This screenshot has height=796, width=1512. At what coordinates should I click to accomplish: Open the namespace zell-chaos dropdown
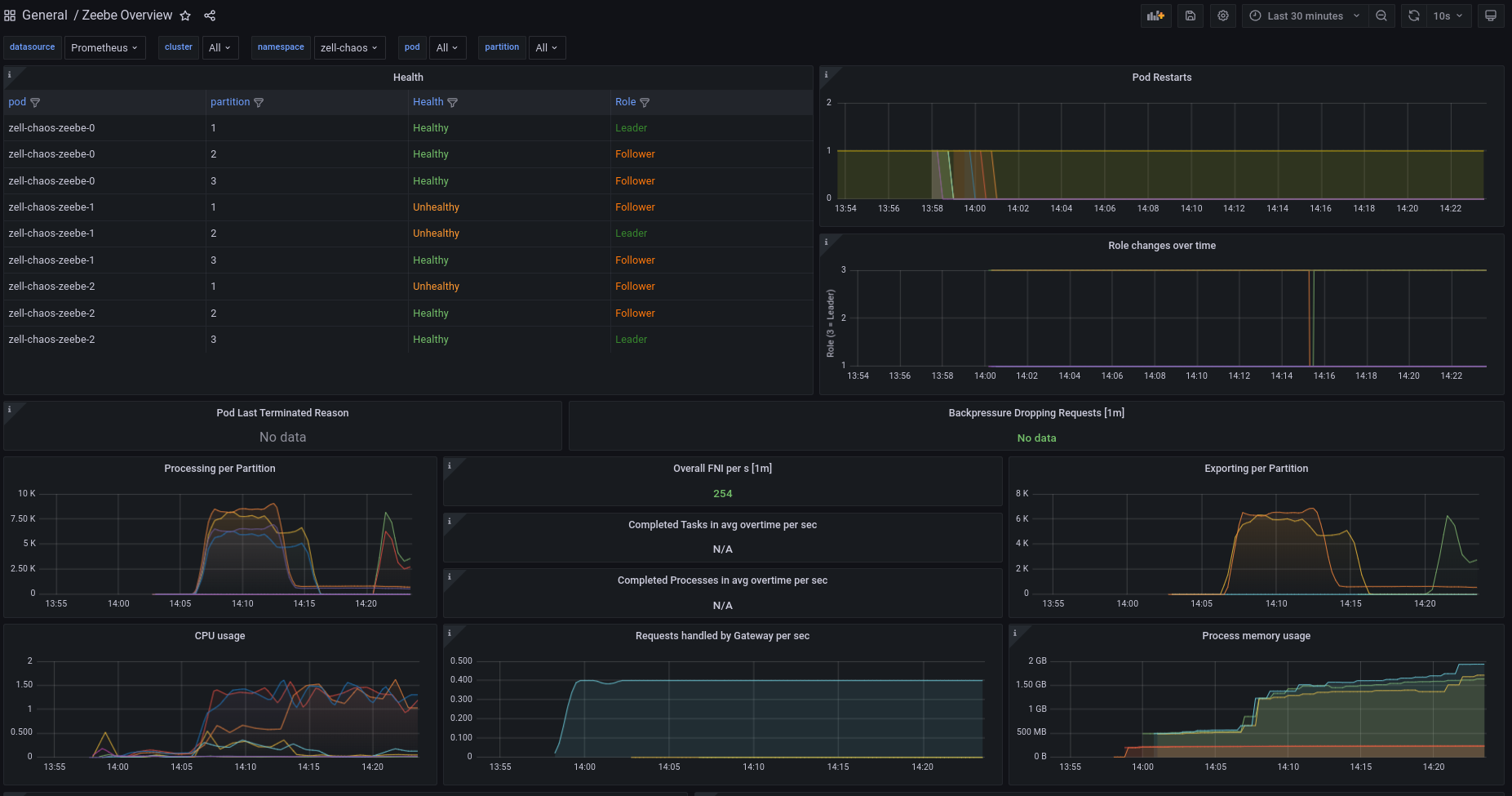(349, 48)
